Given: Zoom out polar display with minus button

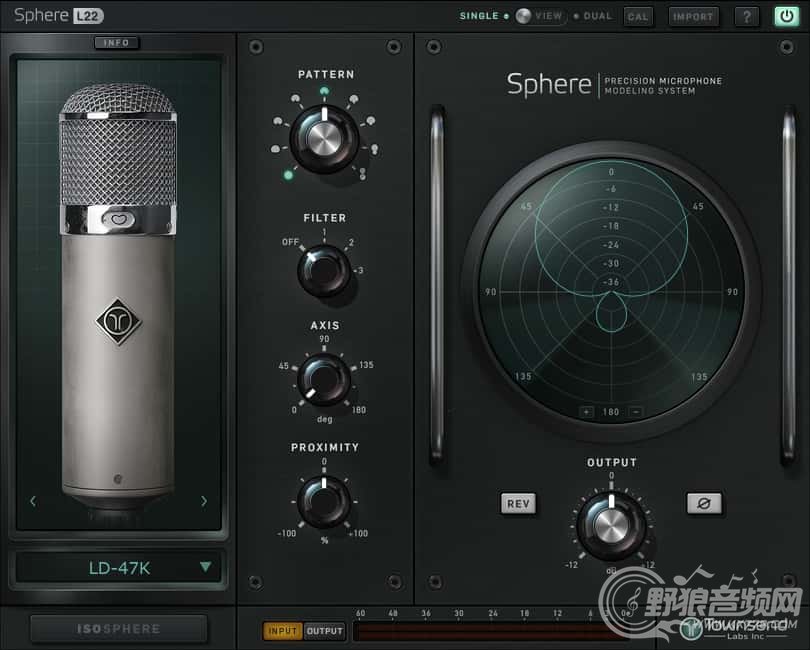Looking at the screenshot, I should pos(636,412).
